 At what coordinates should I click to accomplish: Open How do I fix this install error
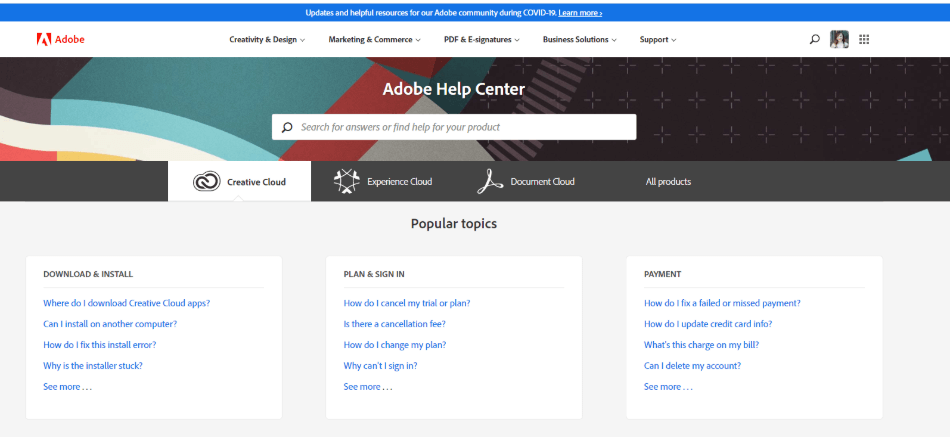pyautogui.click(x=99, y=345)
